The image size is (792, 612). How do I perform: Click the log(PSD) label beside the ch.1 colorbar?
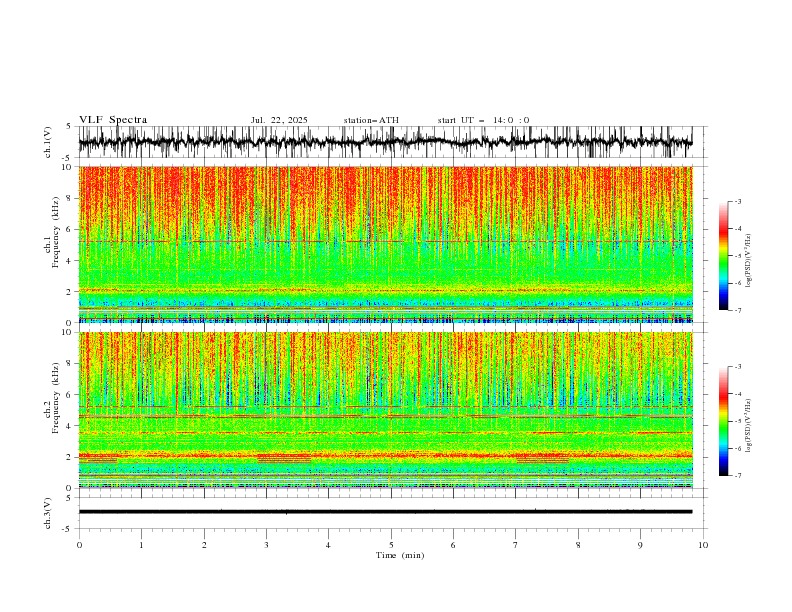[749, 261]
